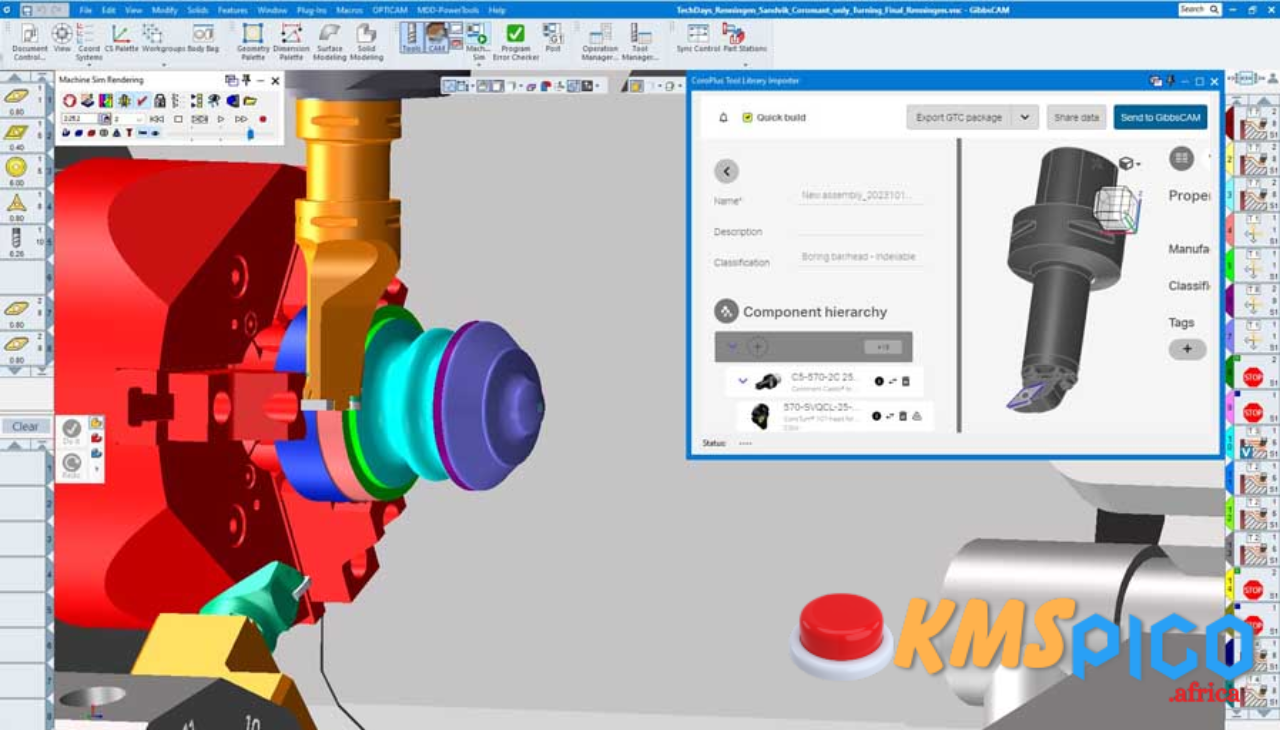Viewport: 1280px width, 730px height.
Task: Click the Classification field
Action: click(x=861, y=258)
